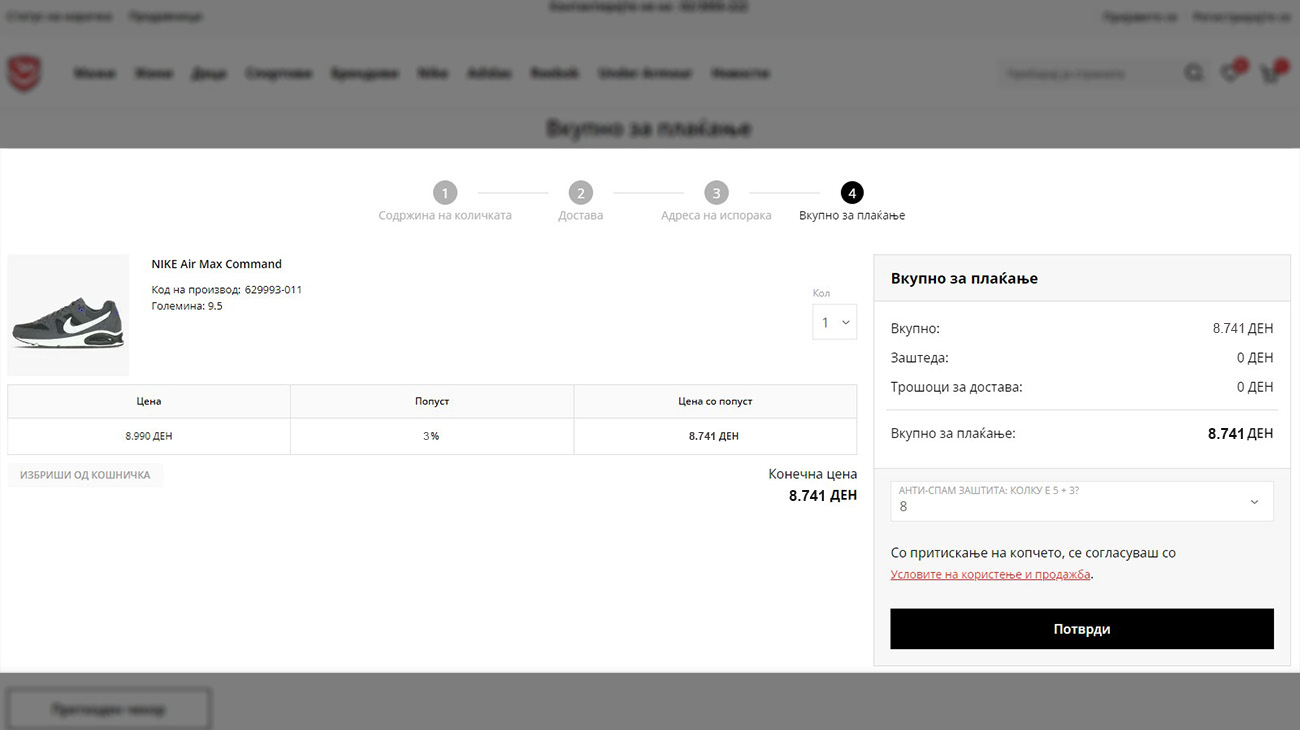The width and height of the screenshot is (1300, 730).
Task: Expand the anti-spam answer dropdown
Action: click(1081, 501)
